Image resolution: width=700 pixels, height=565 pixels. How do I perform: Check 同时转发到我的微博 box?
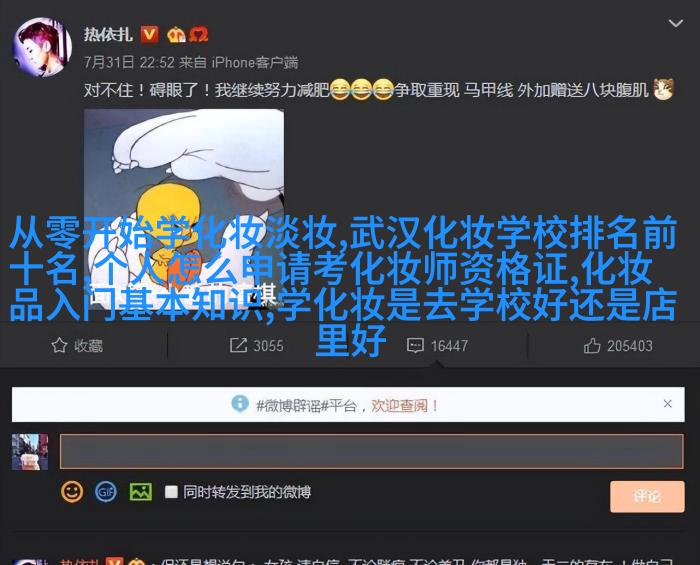[x=171, y=492]
